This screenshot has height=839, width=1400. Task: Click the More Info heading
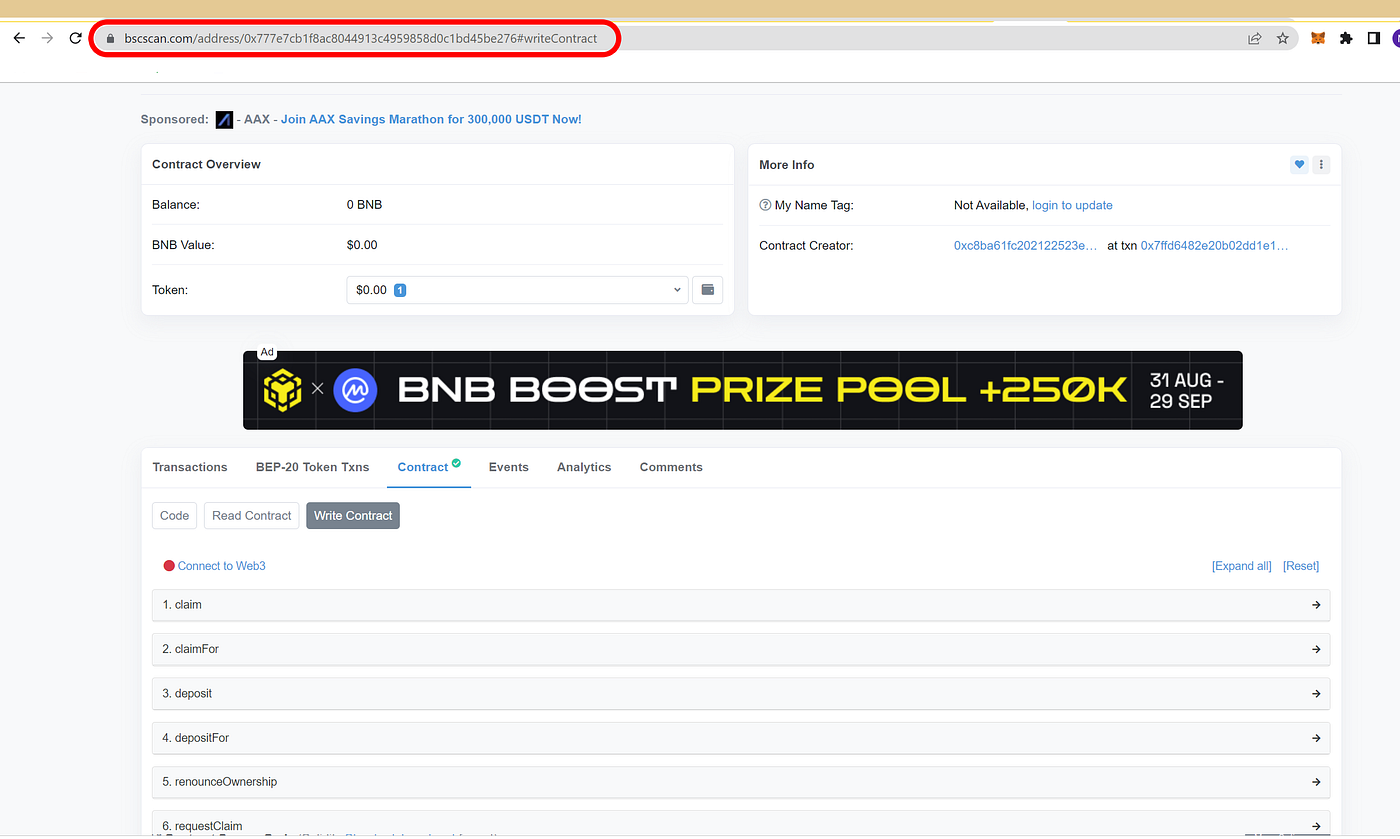(787, 165)
